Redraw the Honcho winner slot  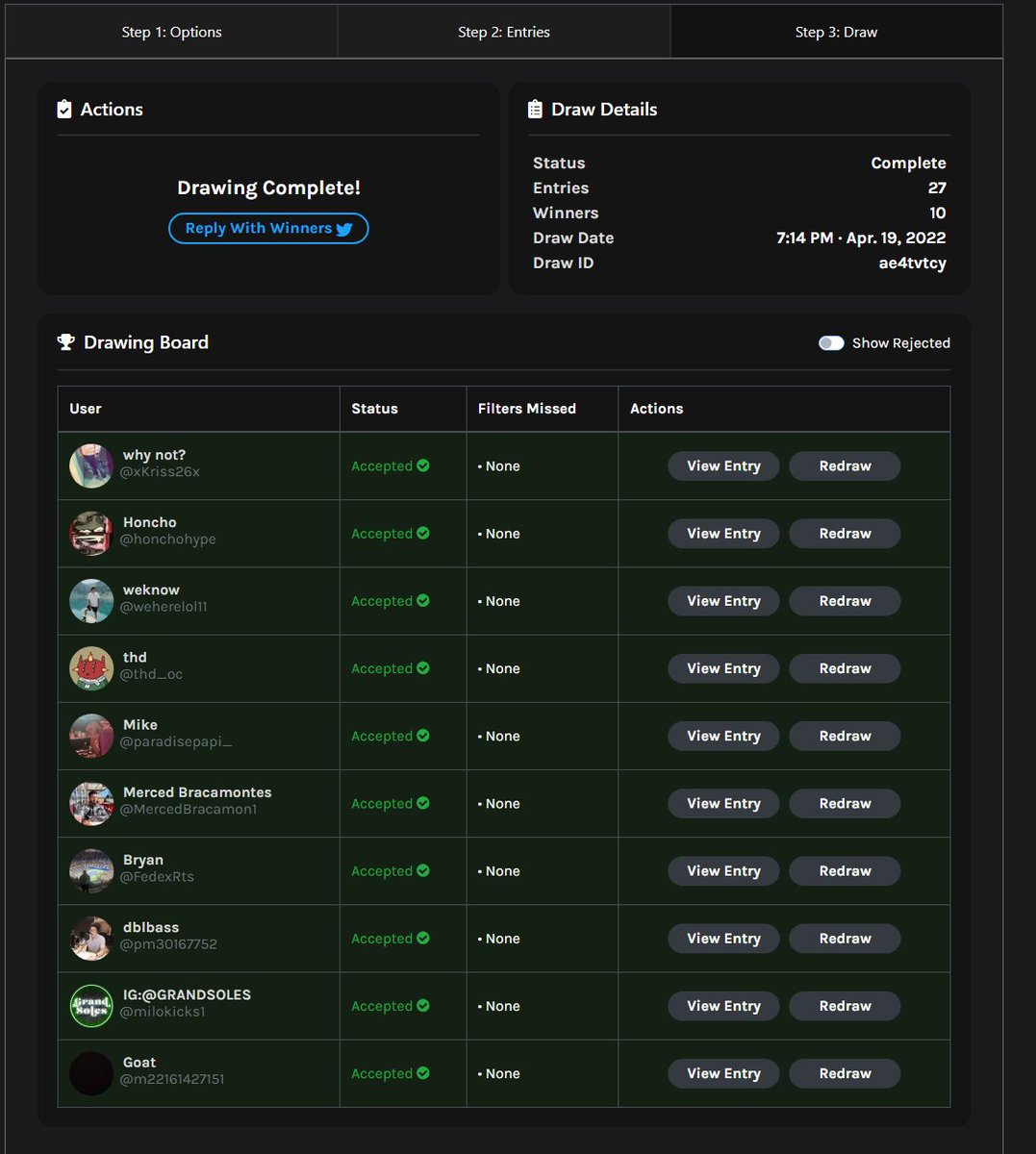click(x=845, y=533)
